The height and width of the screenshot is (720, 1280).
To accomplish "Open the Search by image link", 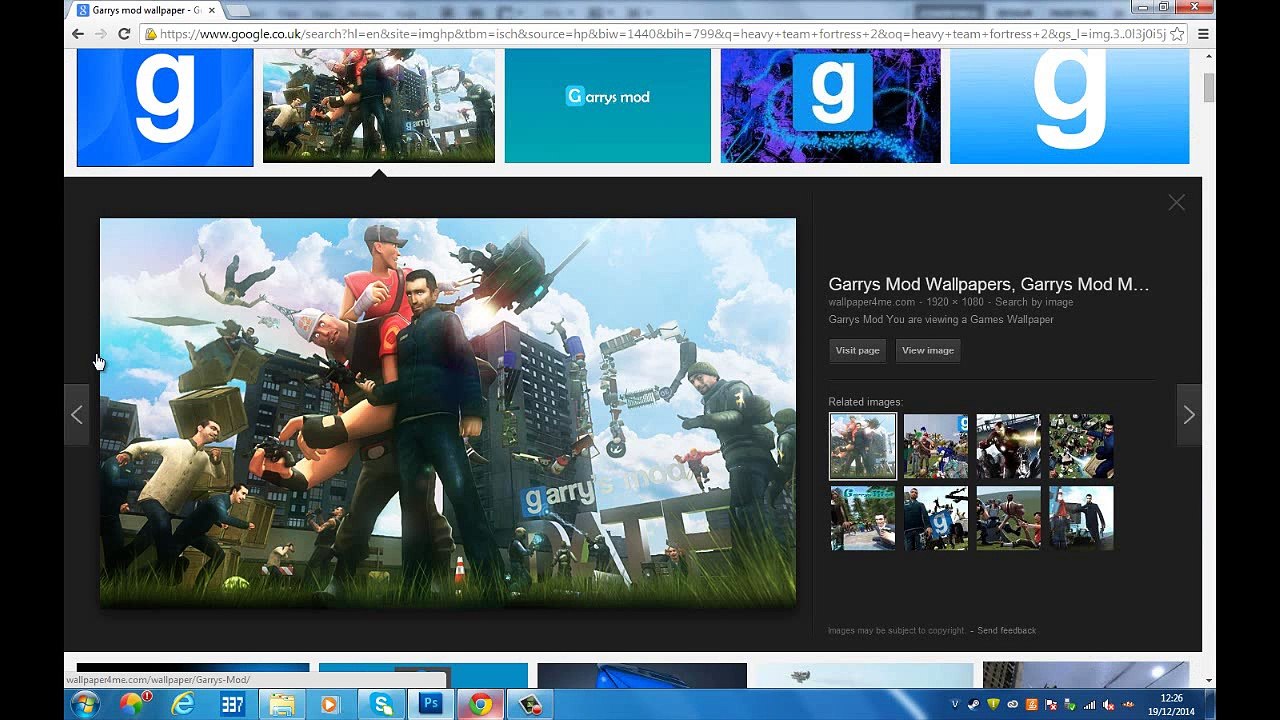I will [1034, 302].
